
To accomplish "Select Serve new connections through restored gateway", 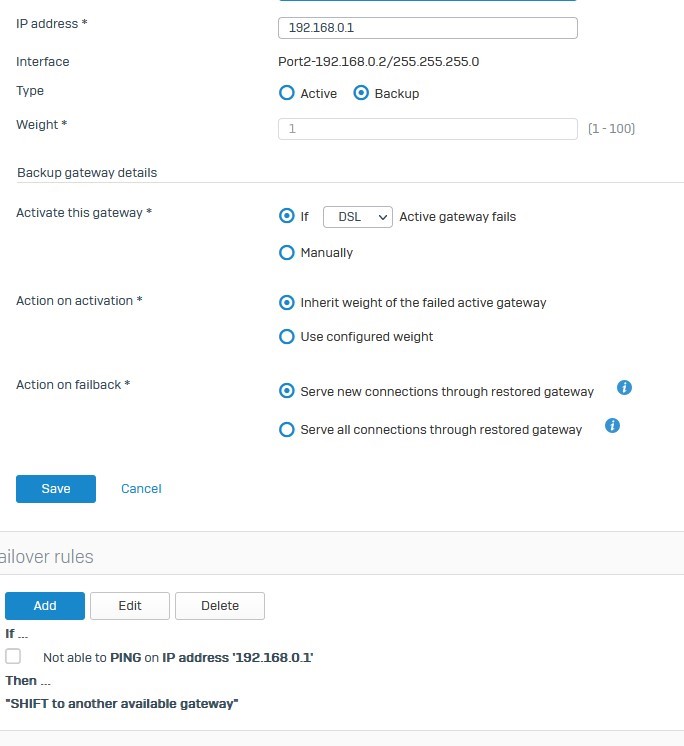I will [x=286, y=391].
